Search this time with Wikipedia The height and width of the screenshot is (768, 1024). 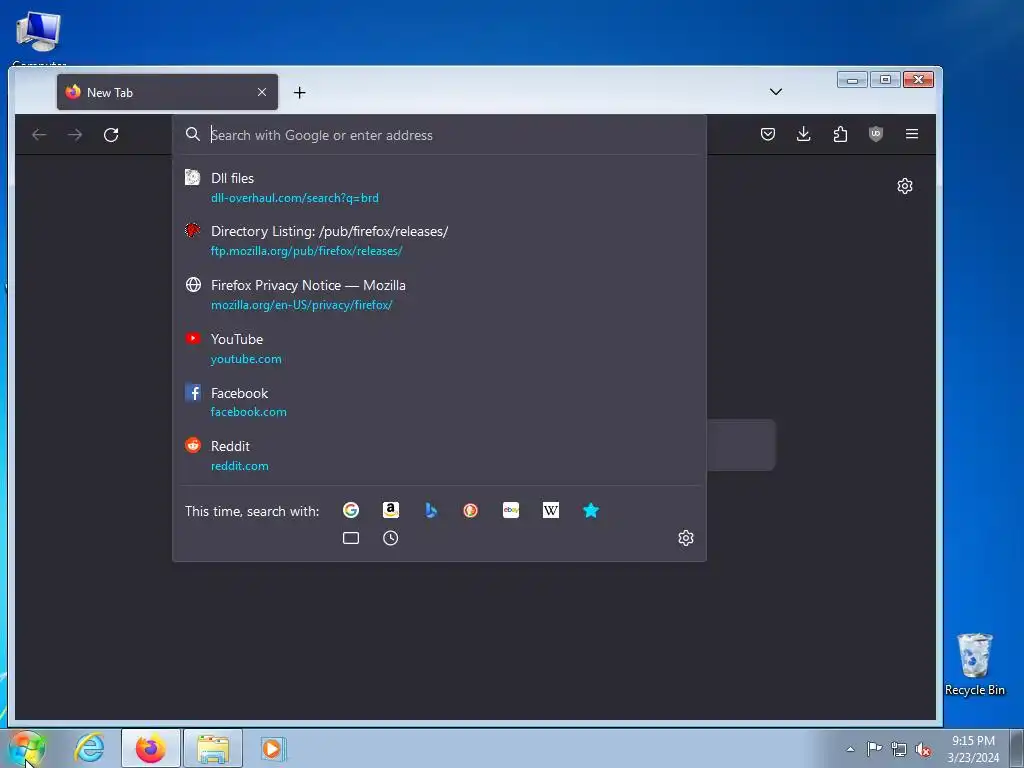(551, 510)
